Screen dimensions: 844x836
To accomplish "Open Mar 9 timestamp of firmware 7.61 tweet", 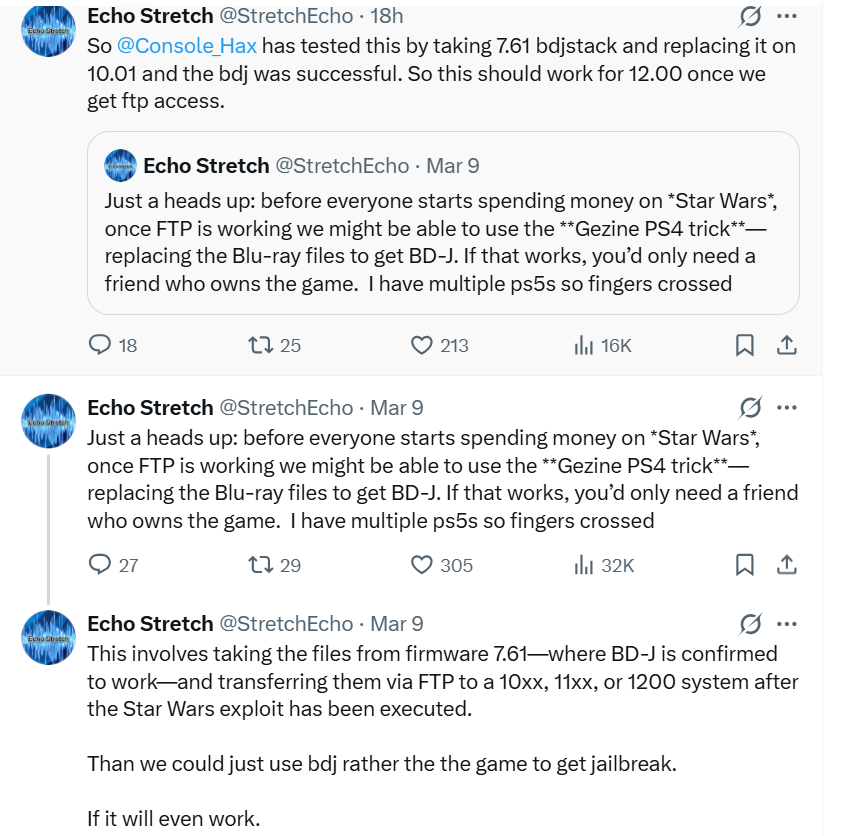I will pos(397,624).
